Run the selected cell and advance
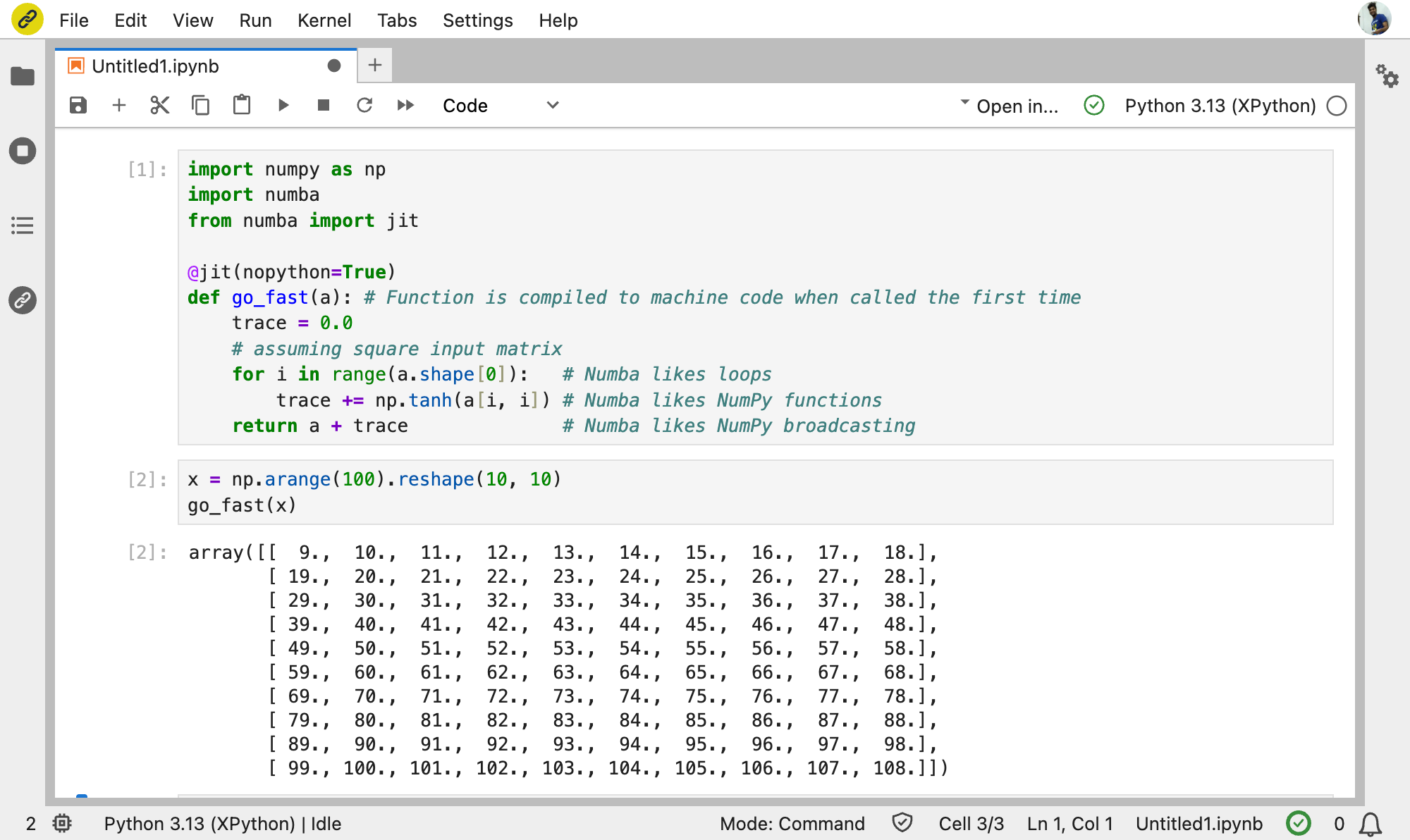This screenshot has height=840, width=1410. pos(283,106)
